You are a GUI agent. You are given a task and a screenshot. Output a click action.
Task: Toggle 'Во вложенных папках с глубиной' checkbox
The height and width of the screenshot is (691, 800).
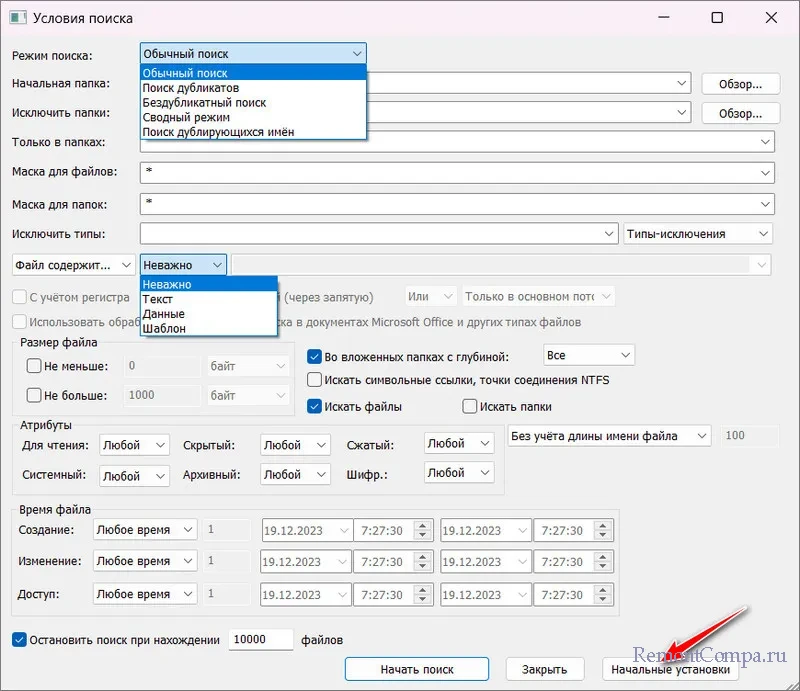(x=315, y=356)
